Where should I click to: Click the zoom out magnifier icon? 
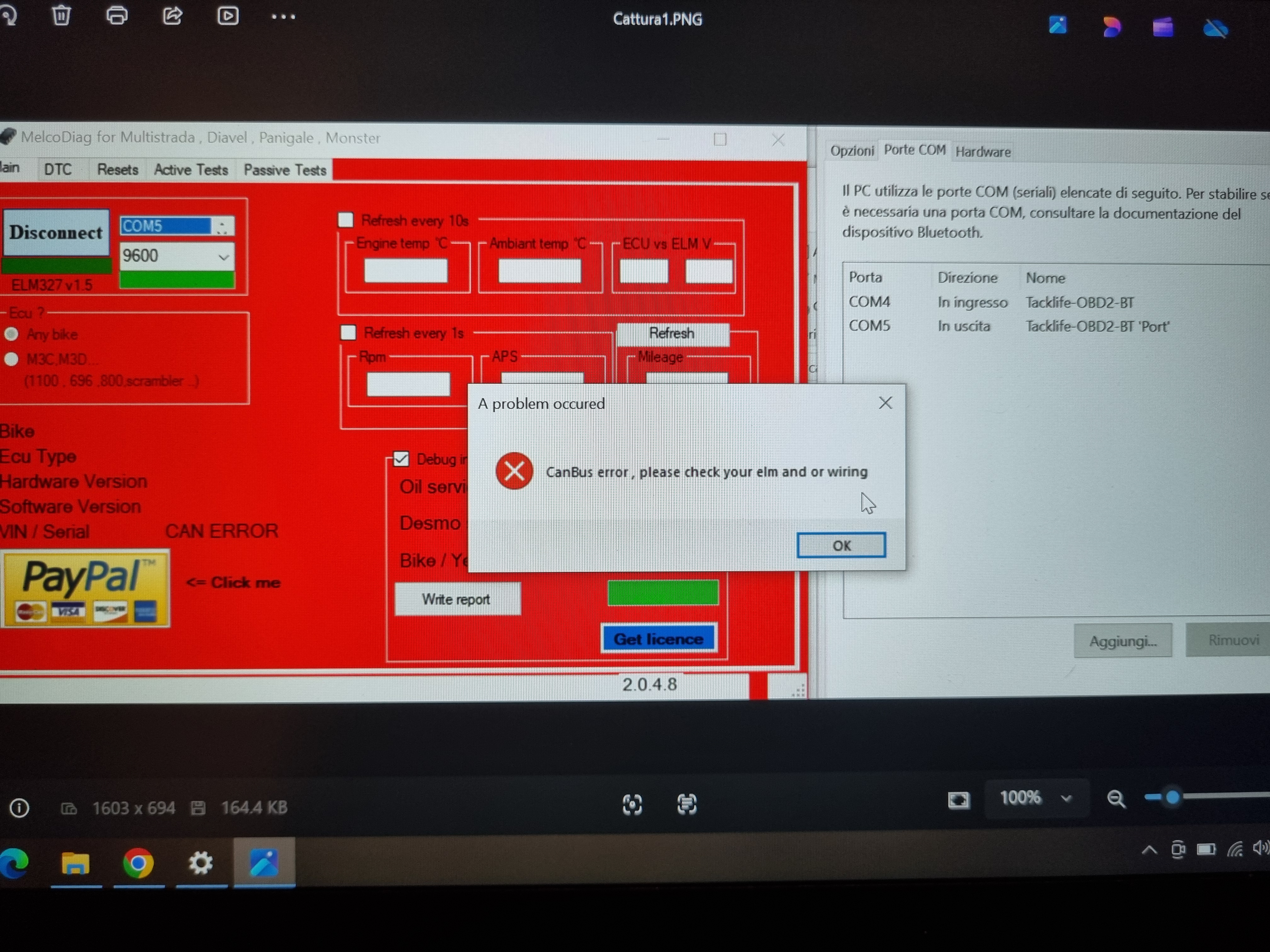(x=1116, y=799)
